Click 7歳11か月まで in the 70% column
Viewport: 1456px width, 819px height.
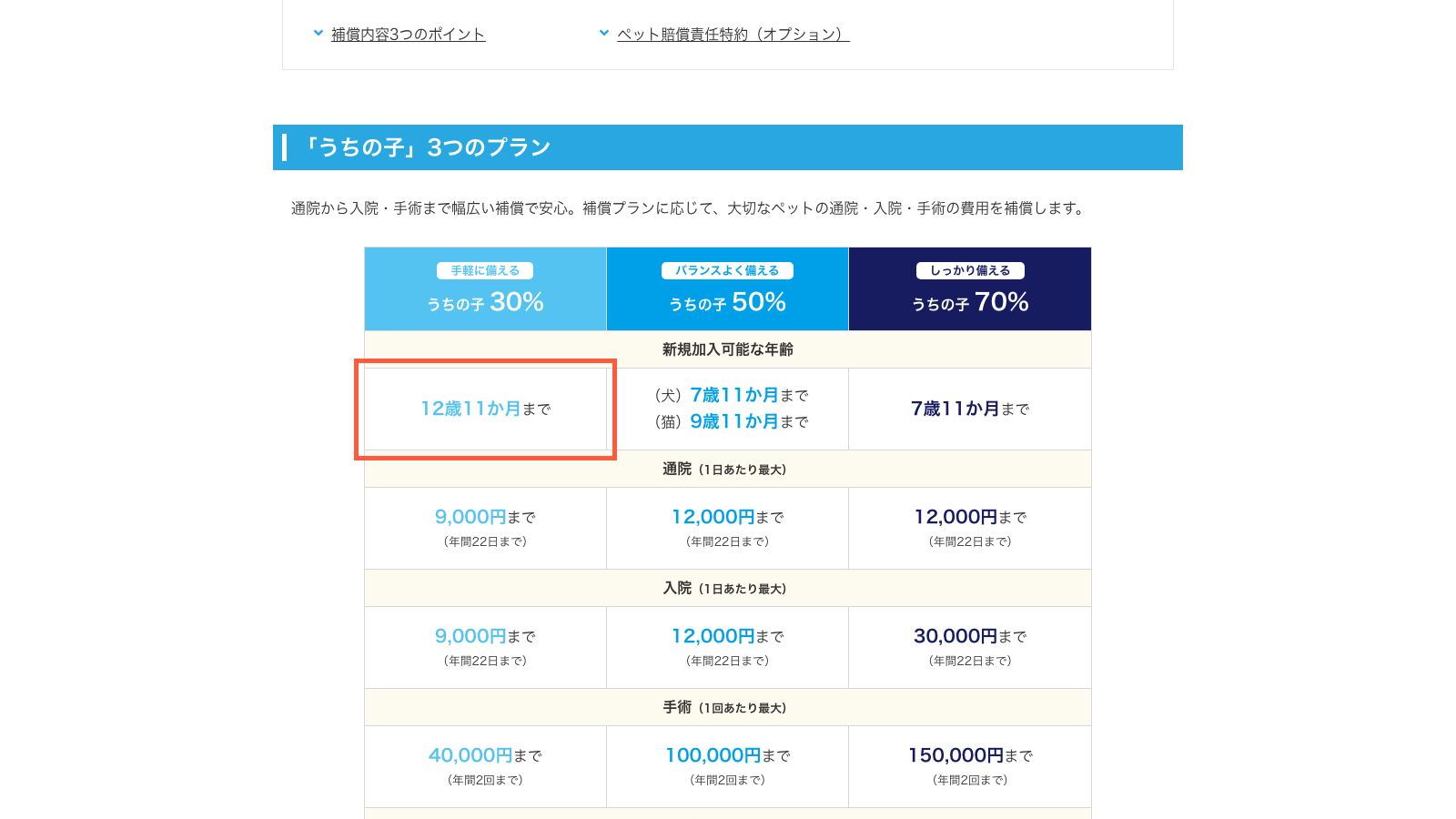pos(970,409)
